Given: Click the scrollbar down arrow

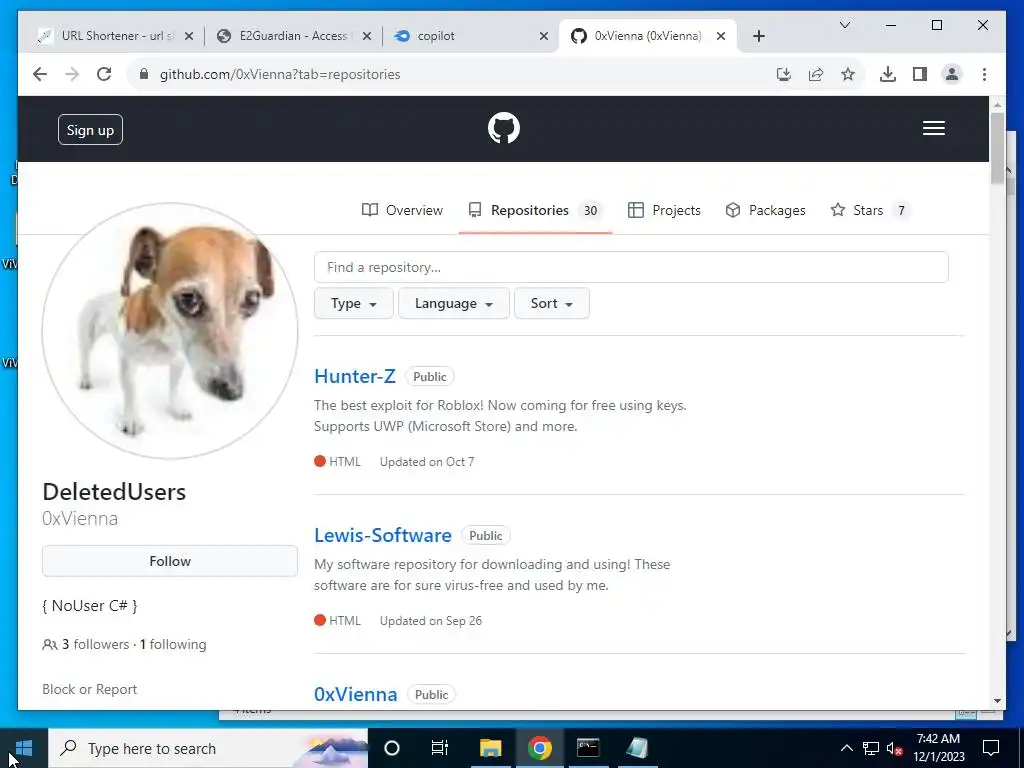Looking at the screenshot, I should (x=997, y=701).
